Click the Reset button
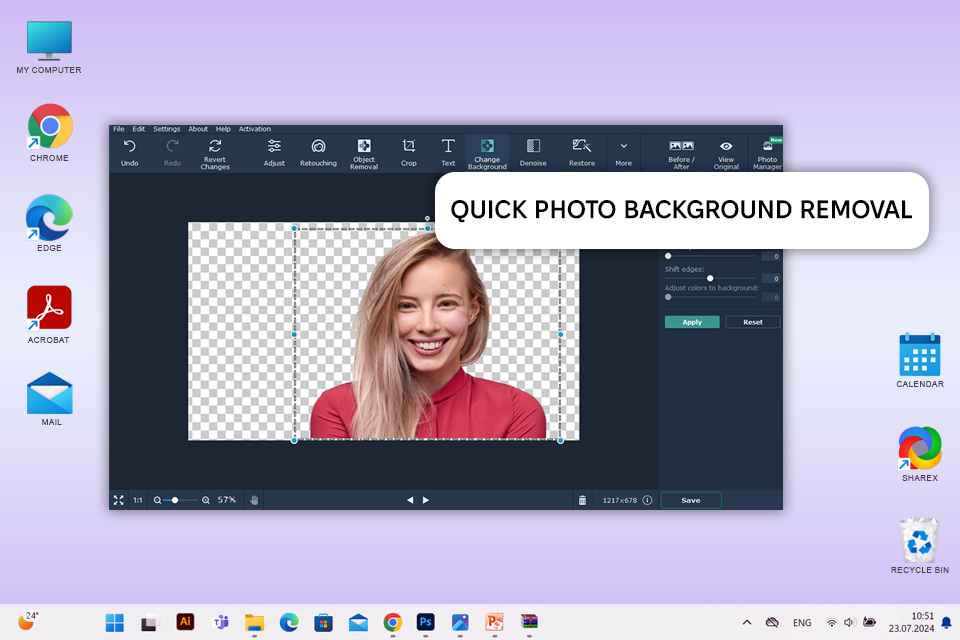Image resolution: width=960 pixels, height=640 pixels. [752, 322]
